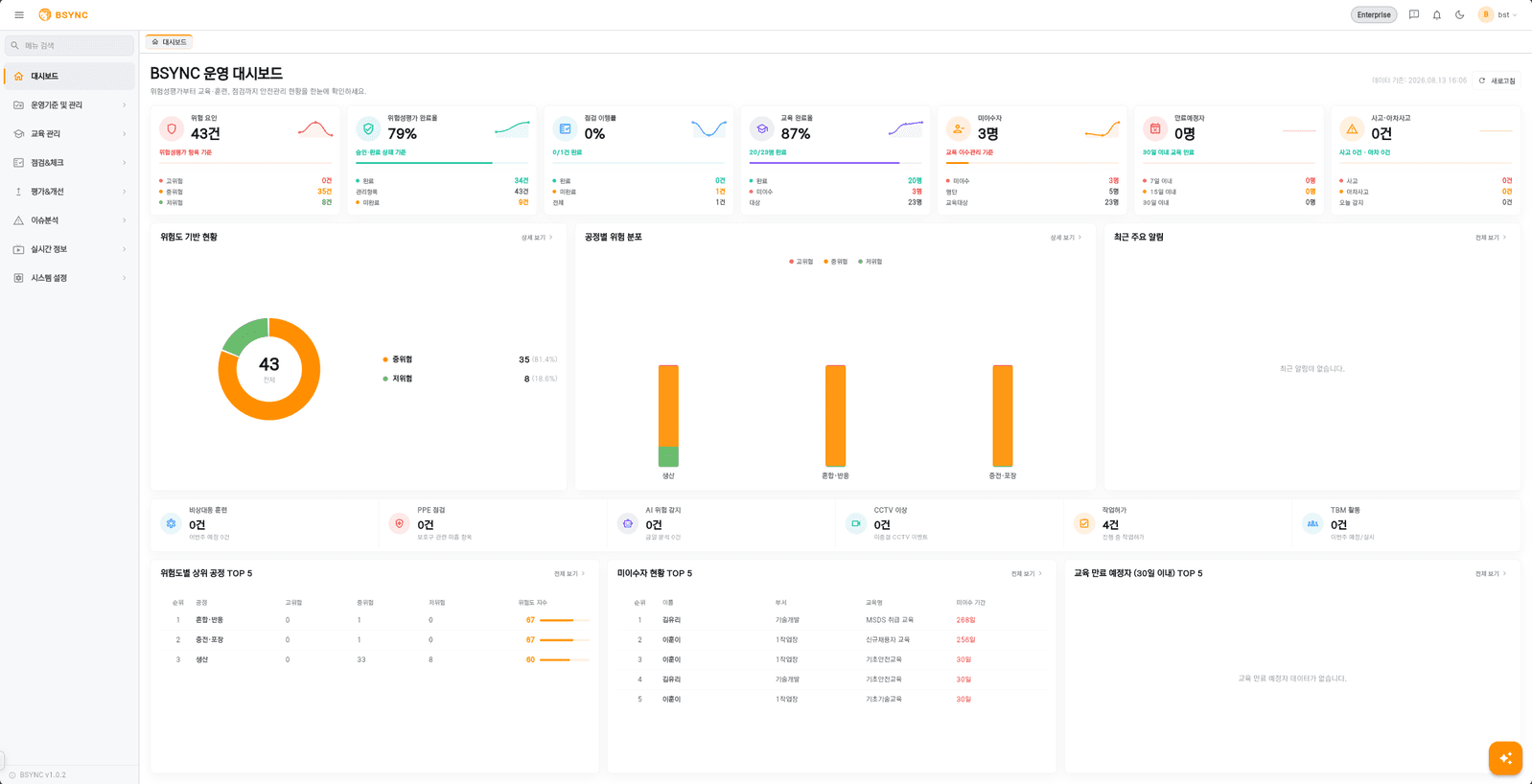This screenshot has height=784, width=1532.
Task: Click 혼합·반응 row in risk table
Action: click(x=375, y=620)
